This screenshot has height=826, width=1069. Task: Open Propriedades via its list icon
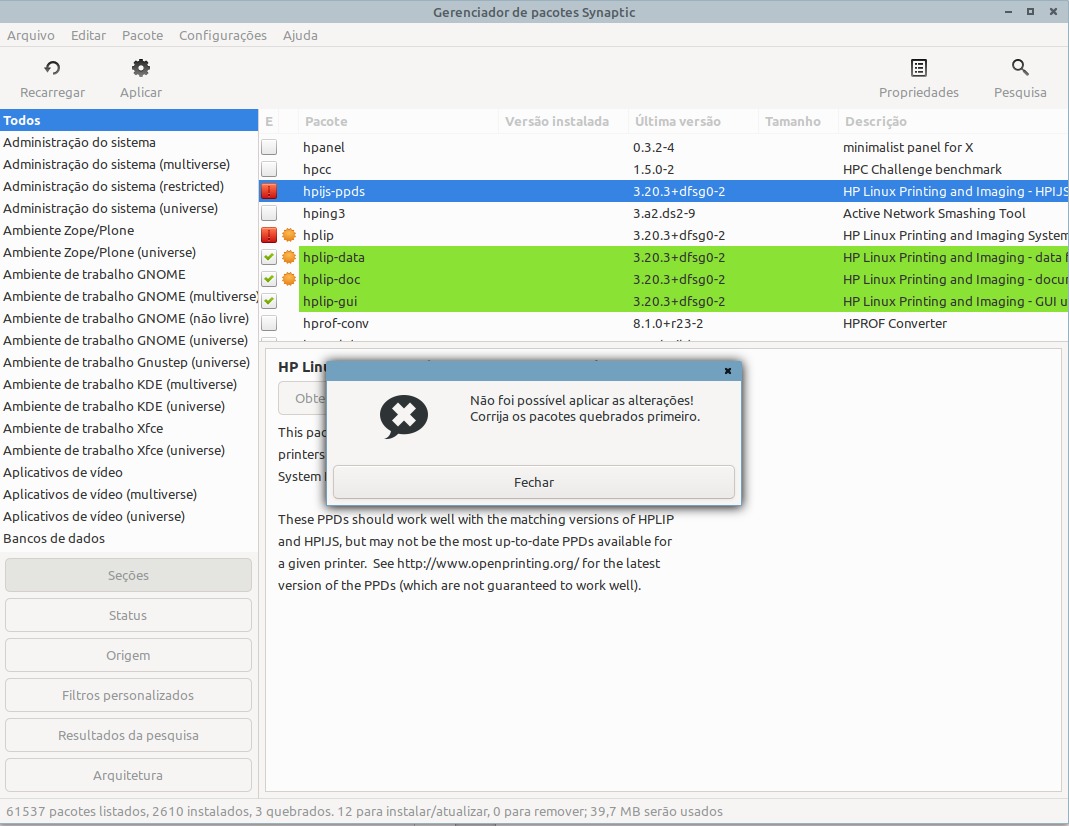[x=918, y=67]
